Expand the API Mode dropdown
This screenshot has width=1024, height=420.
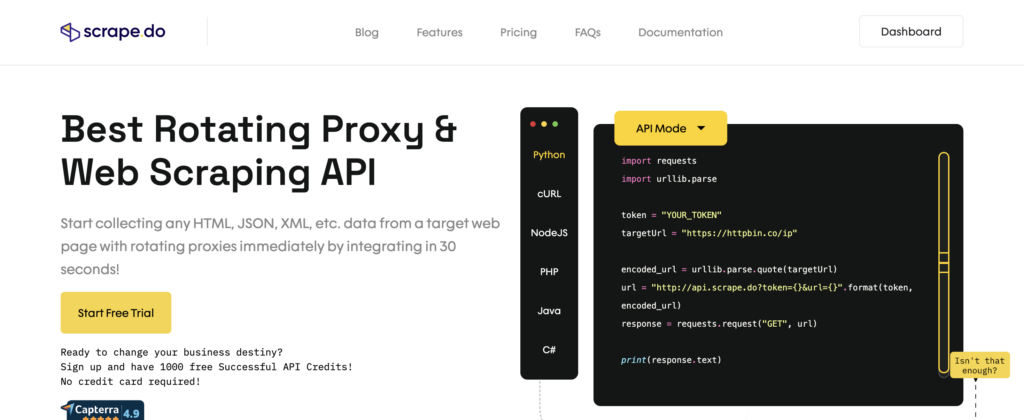click(x=671, y=128)
